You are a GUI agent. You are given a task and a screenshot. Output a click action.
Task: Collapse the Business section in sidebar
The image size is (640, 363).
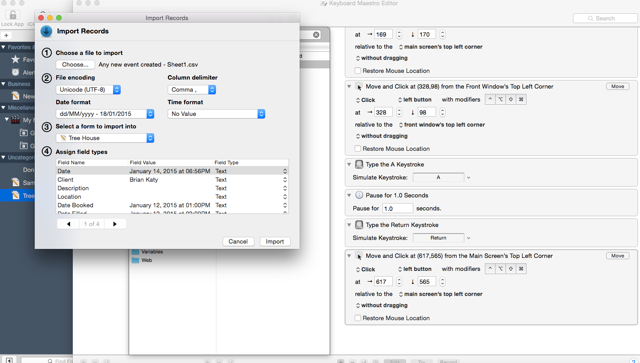coord(3,84)
